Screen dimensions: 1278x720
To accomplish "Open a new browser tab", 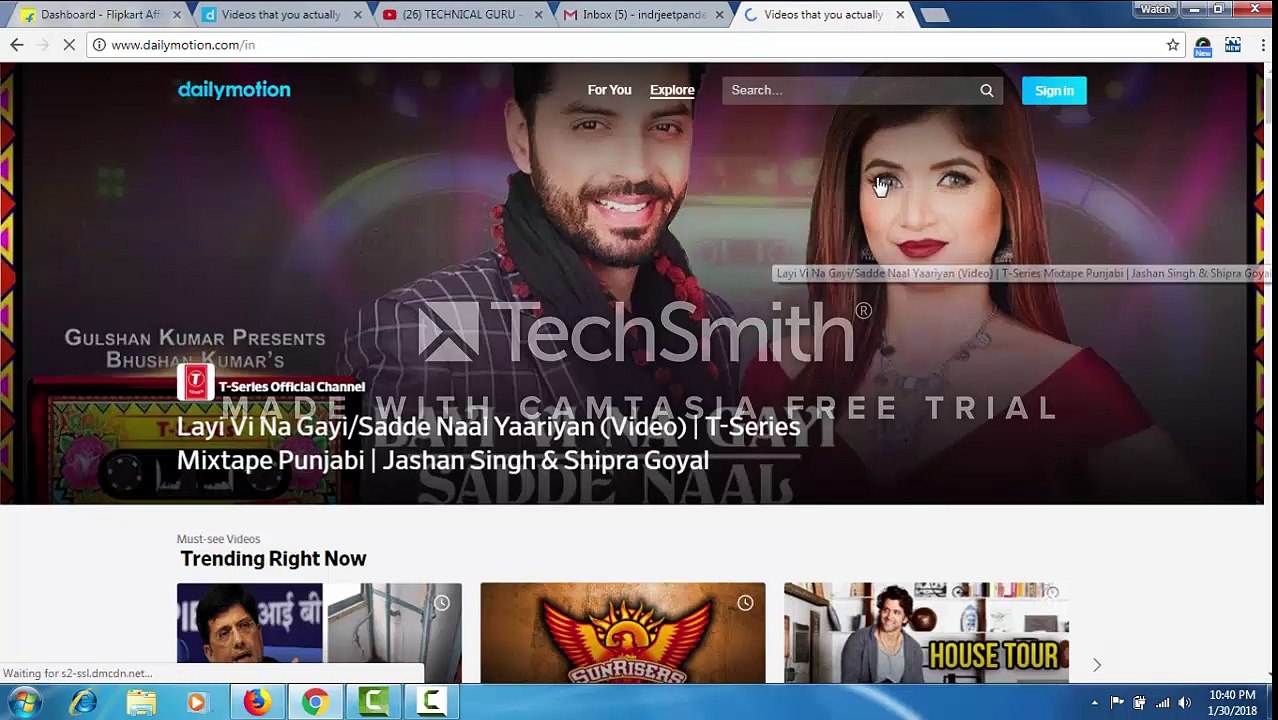I will 934,15.
